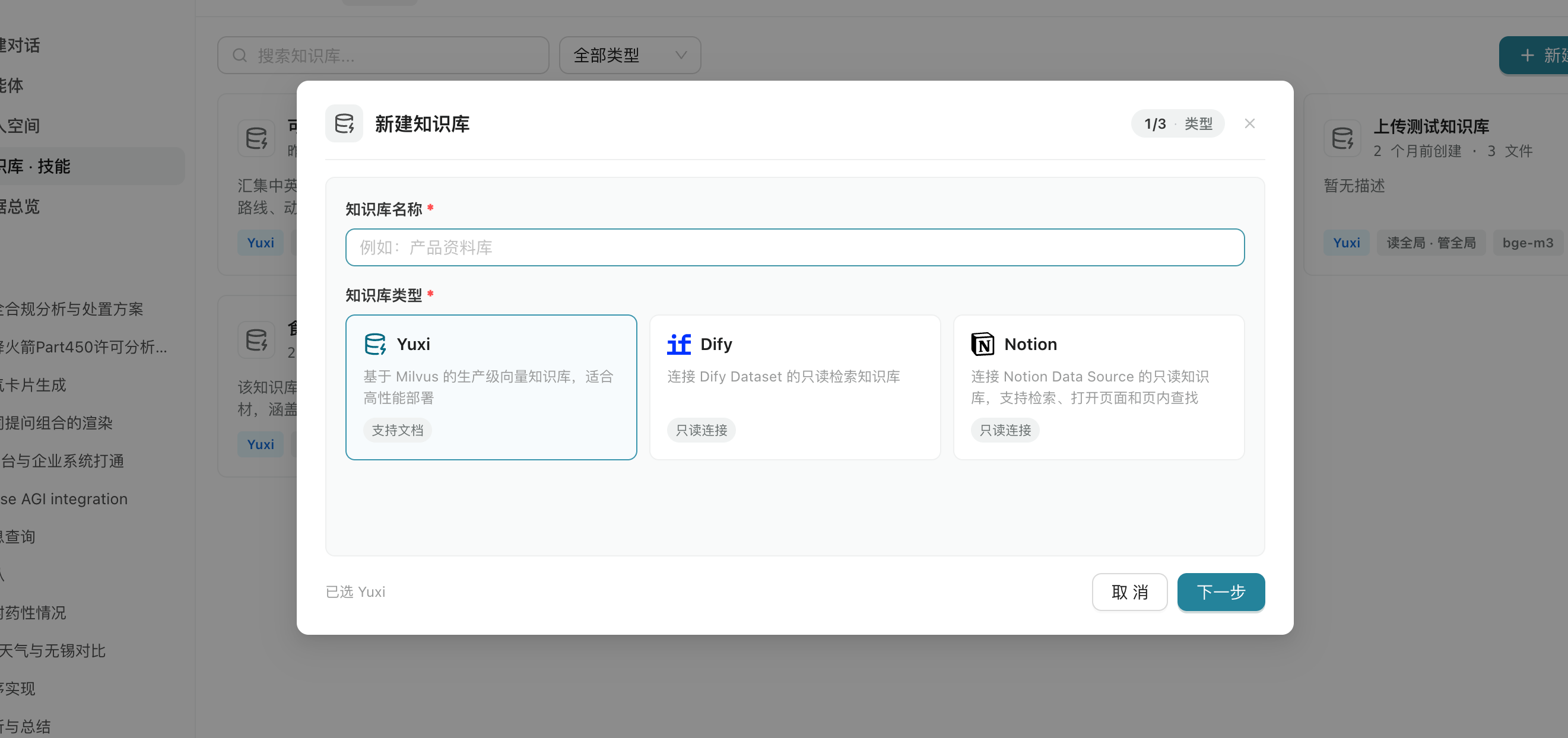Click the 新建 button in background page
The width and height of the screenshot is (1568, 738).
[x=1534, y=55]
